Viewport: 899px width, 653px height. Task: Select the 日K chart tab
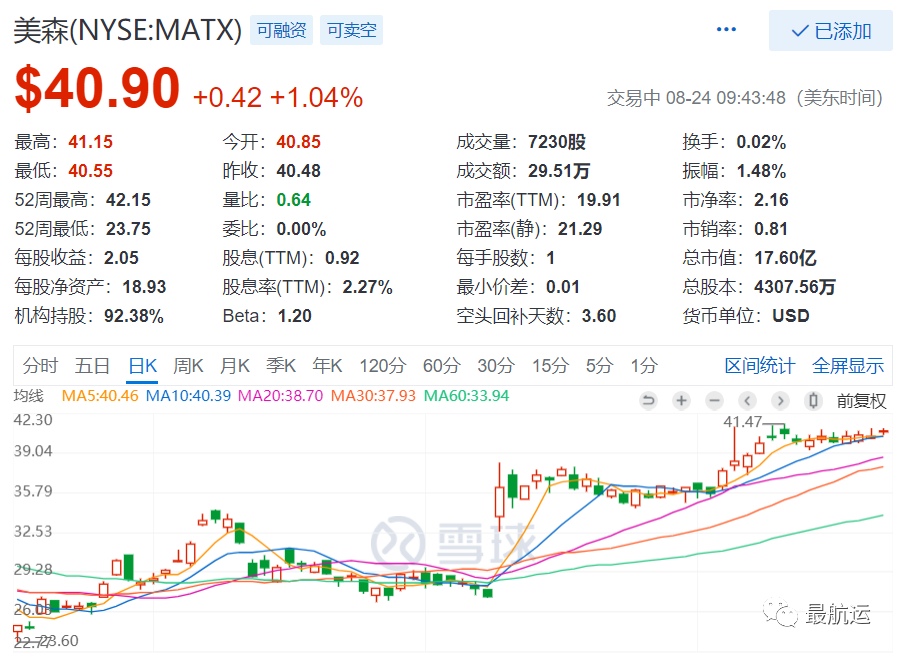(143, 365)
